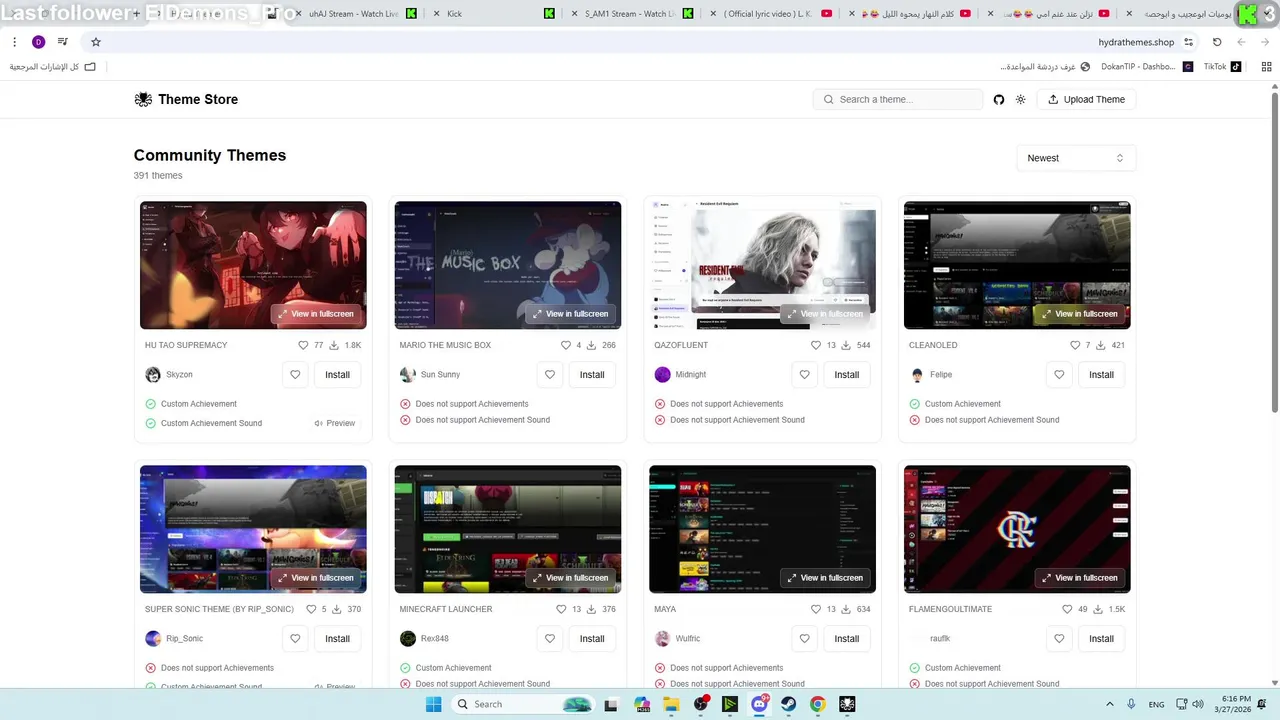Image resolution: width=1280 pixels, height=720 pixels.
Task: Favorite the FLAMENGOULTIMATE theme
Action: (1059, 638)
